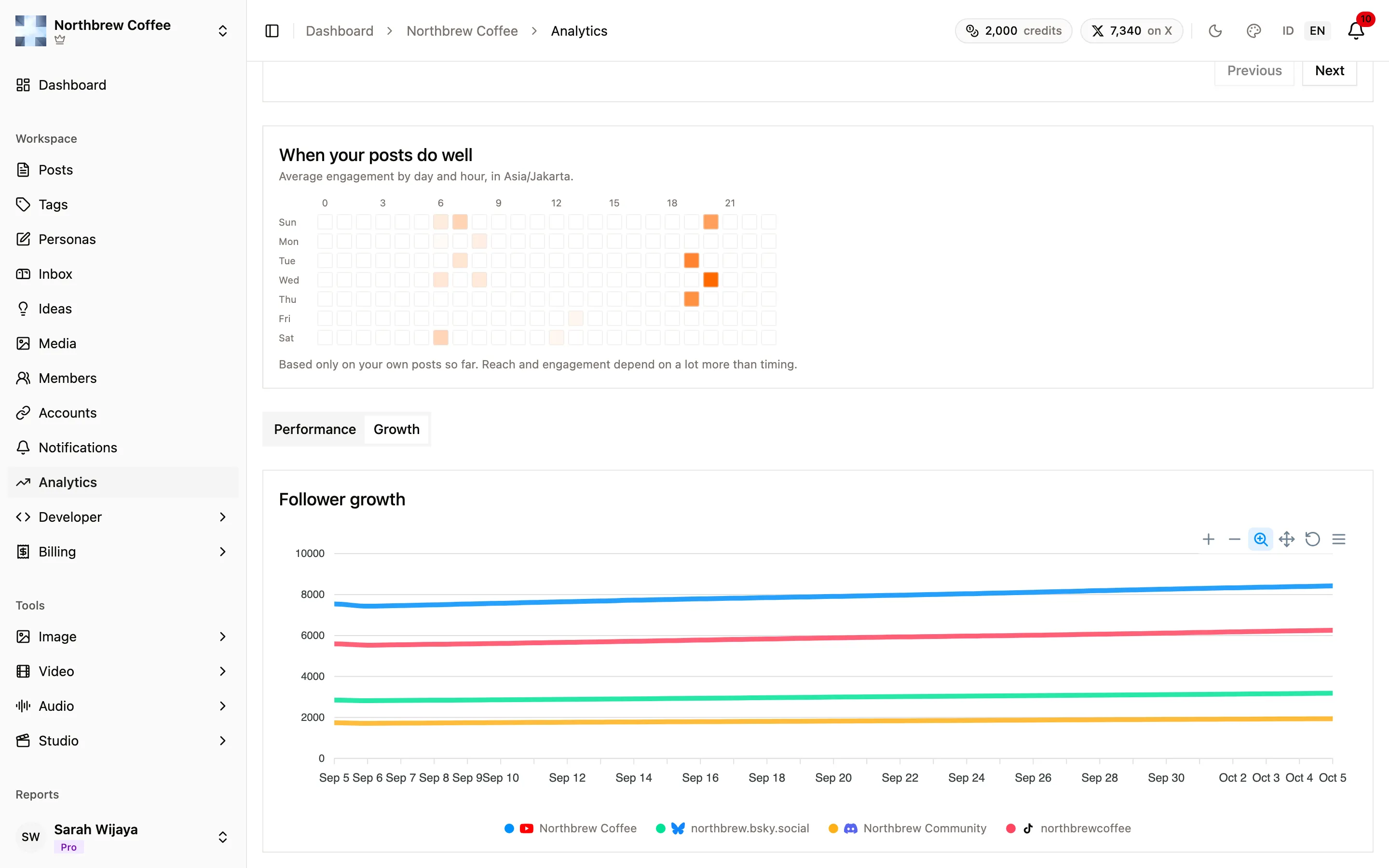Toggle the sidebar panel icon
1389x868 pixels.
[x=272, y=31]
